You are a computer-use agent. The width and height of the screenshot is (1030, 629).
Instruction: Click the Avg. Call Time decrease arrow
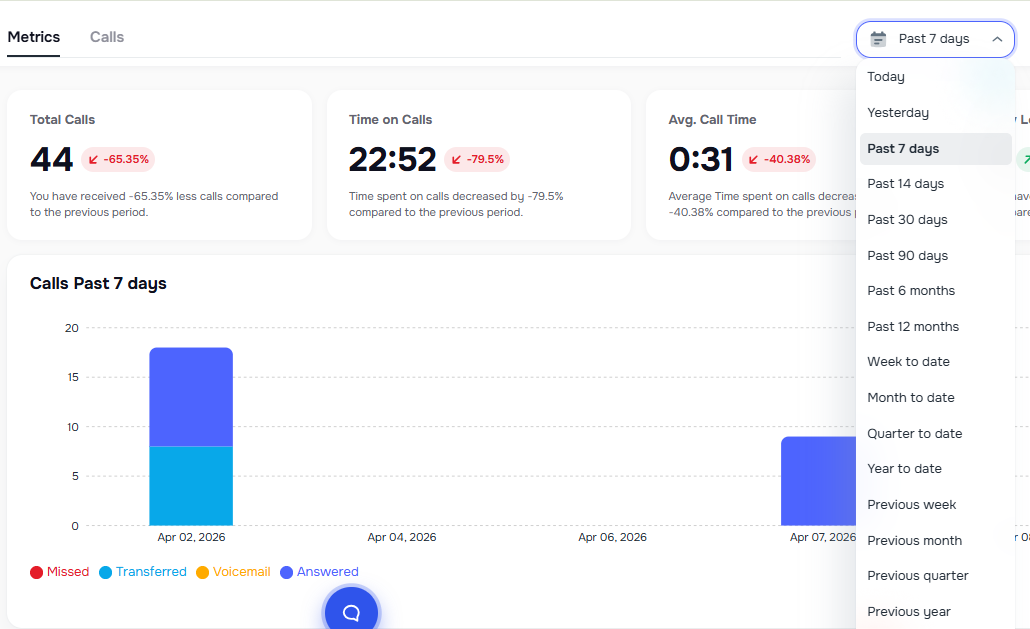click(x=754, y=159)
